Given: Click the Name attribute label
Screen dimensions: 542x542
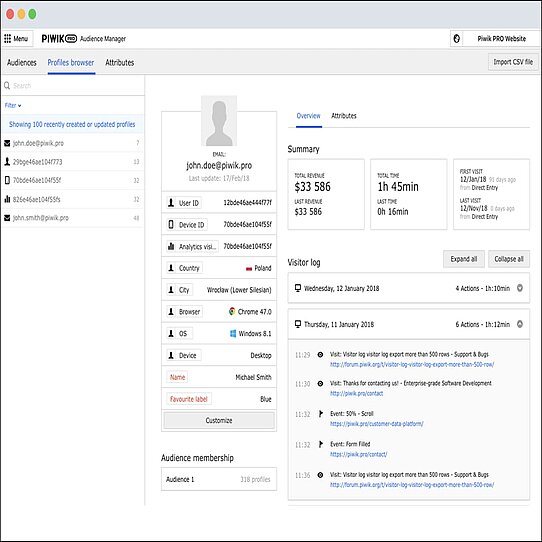Looking at the screenshot, I should (x=177, y=377).
